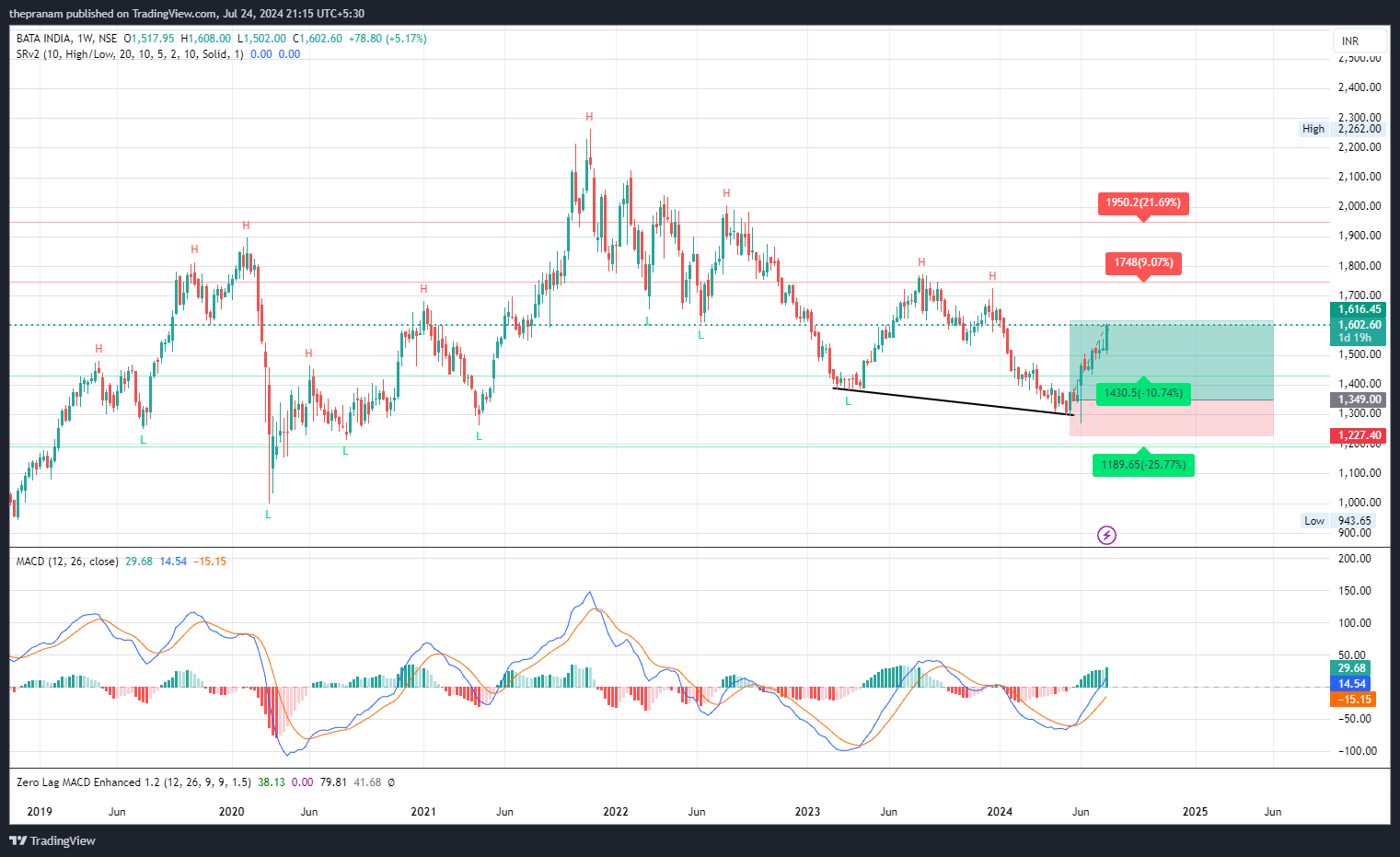Select the Zero Lag MACD Enhanced 1.2 legend
Viewport: 1400px width, 857px height.
coord(133,782)
